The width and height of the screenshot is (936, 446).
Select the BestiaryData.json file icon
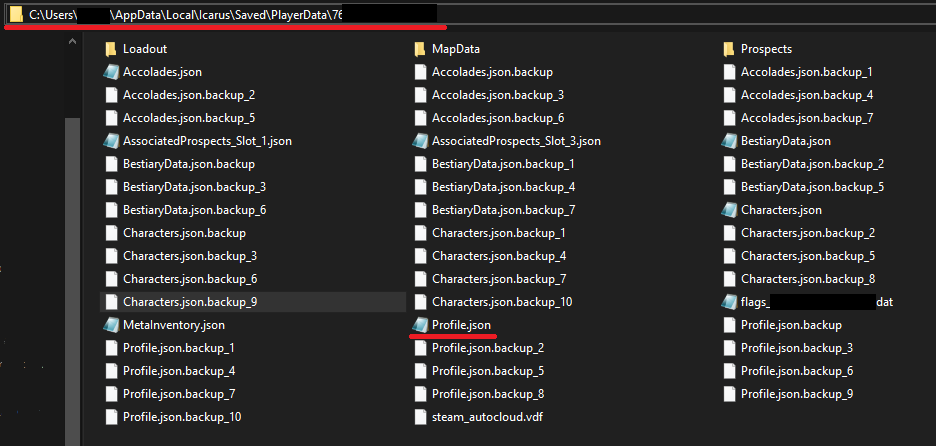pyautogui.click(x=729, y=142)
